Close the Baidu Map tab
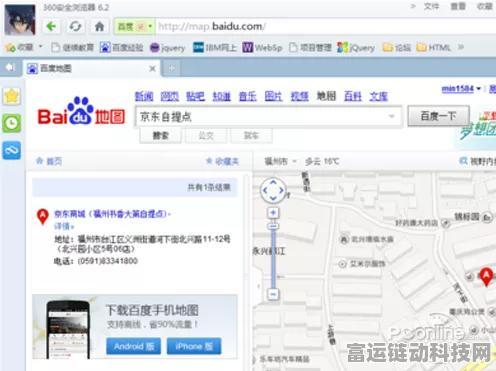The height and width of the screenshot is (371, 496). click(x=152, y=69)
